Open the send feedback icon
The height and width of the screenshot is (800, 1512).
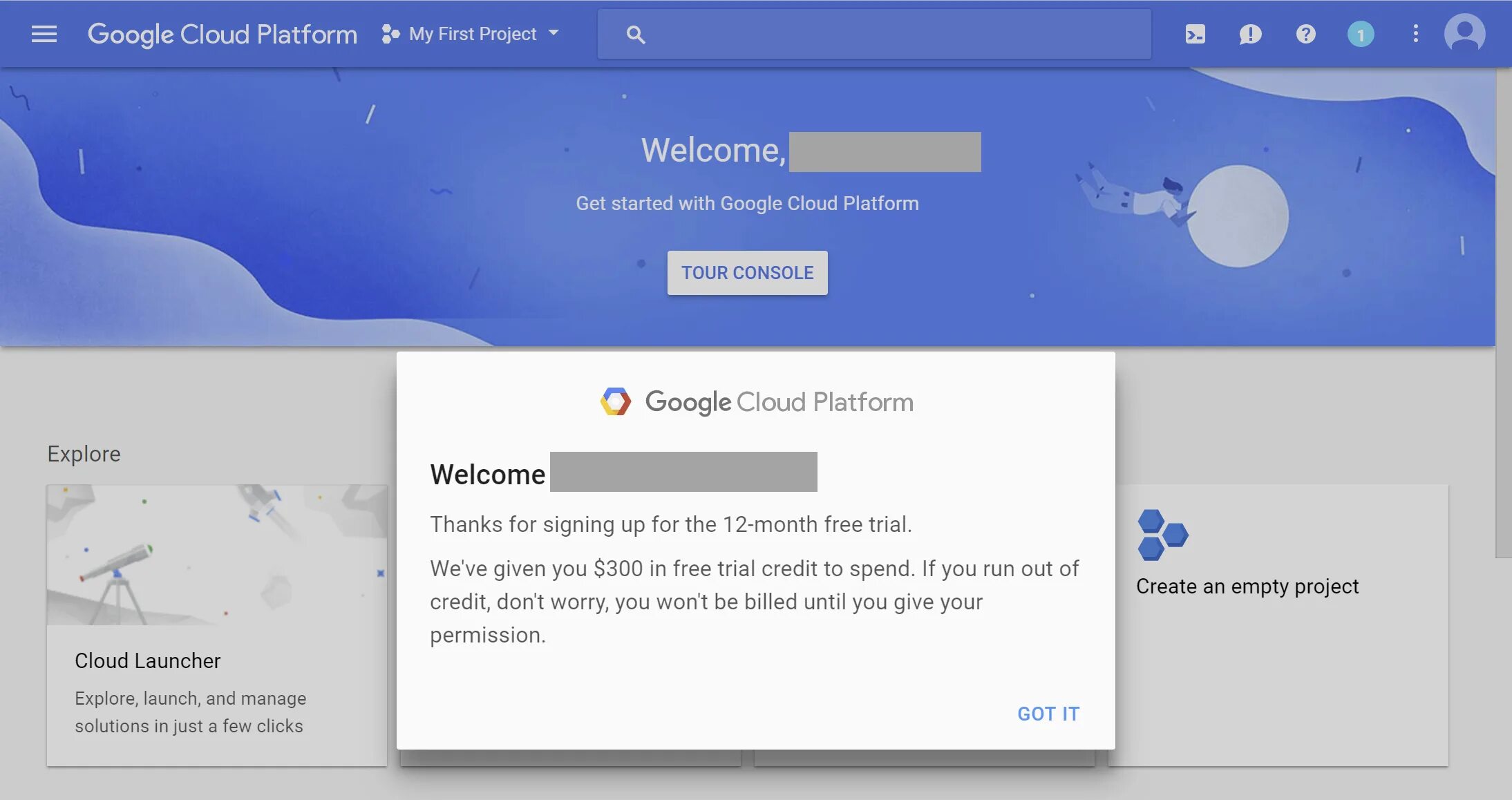(1250, 34)
